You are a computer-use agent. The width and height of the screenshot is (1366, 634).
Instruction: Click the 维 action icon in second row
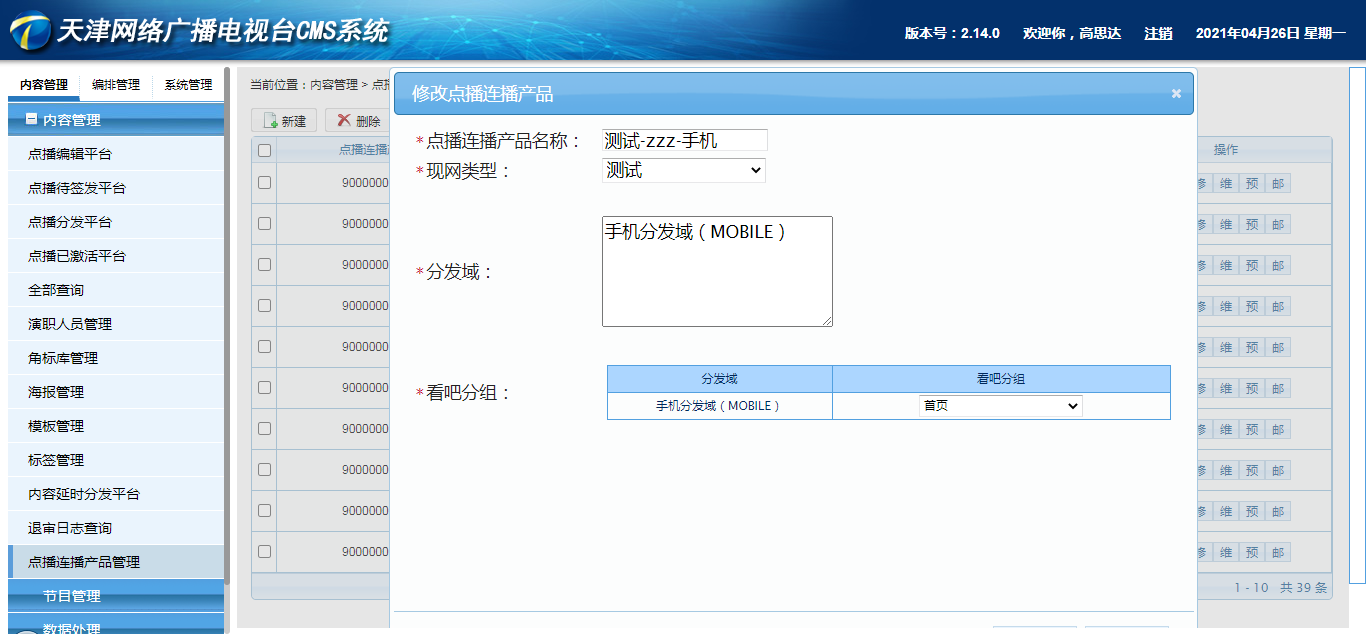pos(1226,224)
